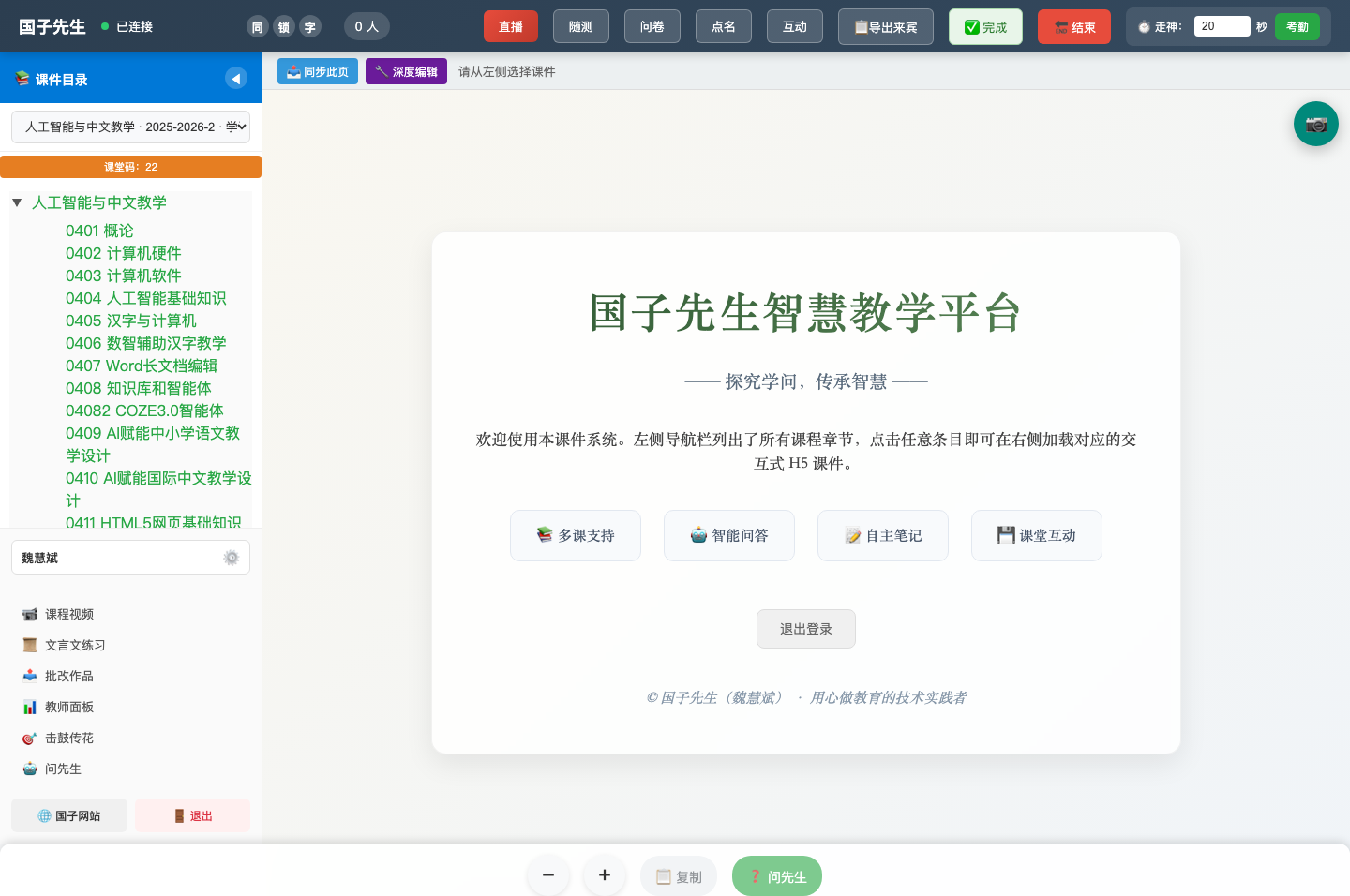
Task: Open chapter 0406 数智辅助汉字教学
Action: [x=146, y=343]
